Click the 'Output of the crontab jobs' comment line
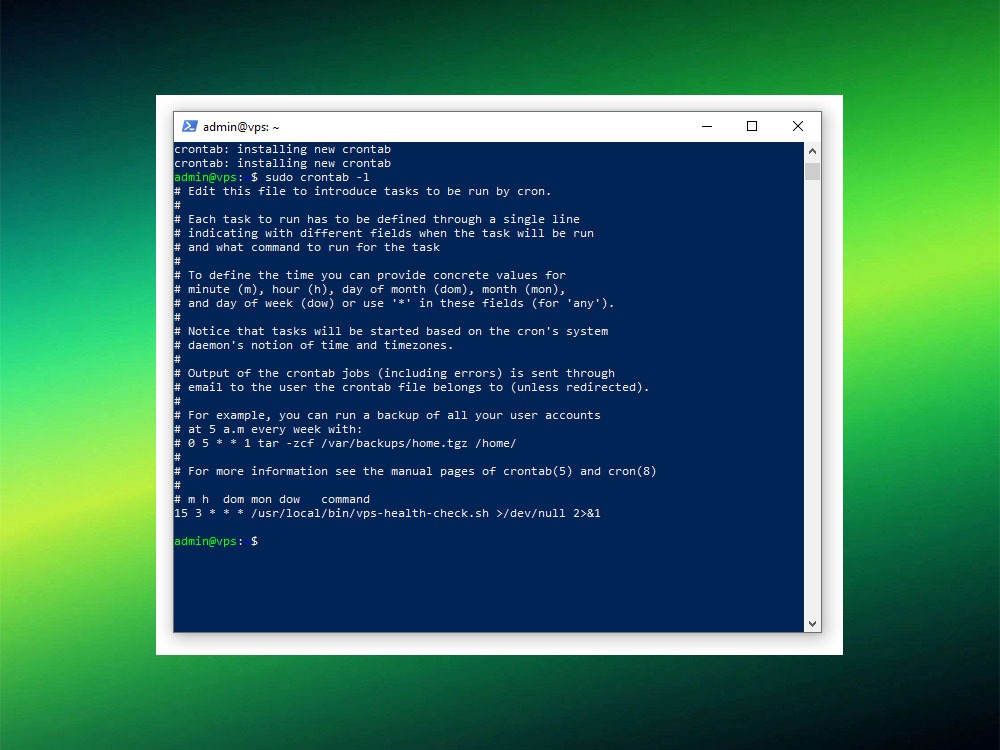1000x750 pixels. (x=394, y=373)
